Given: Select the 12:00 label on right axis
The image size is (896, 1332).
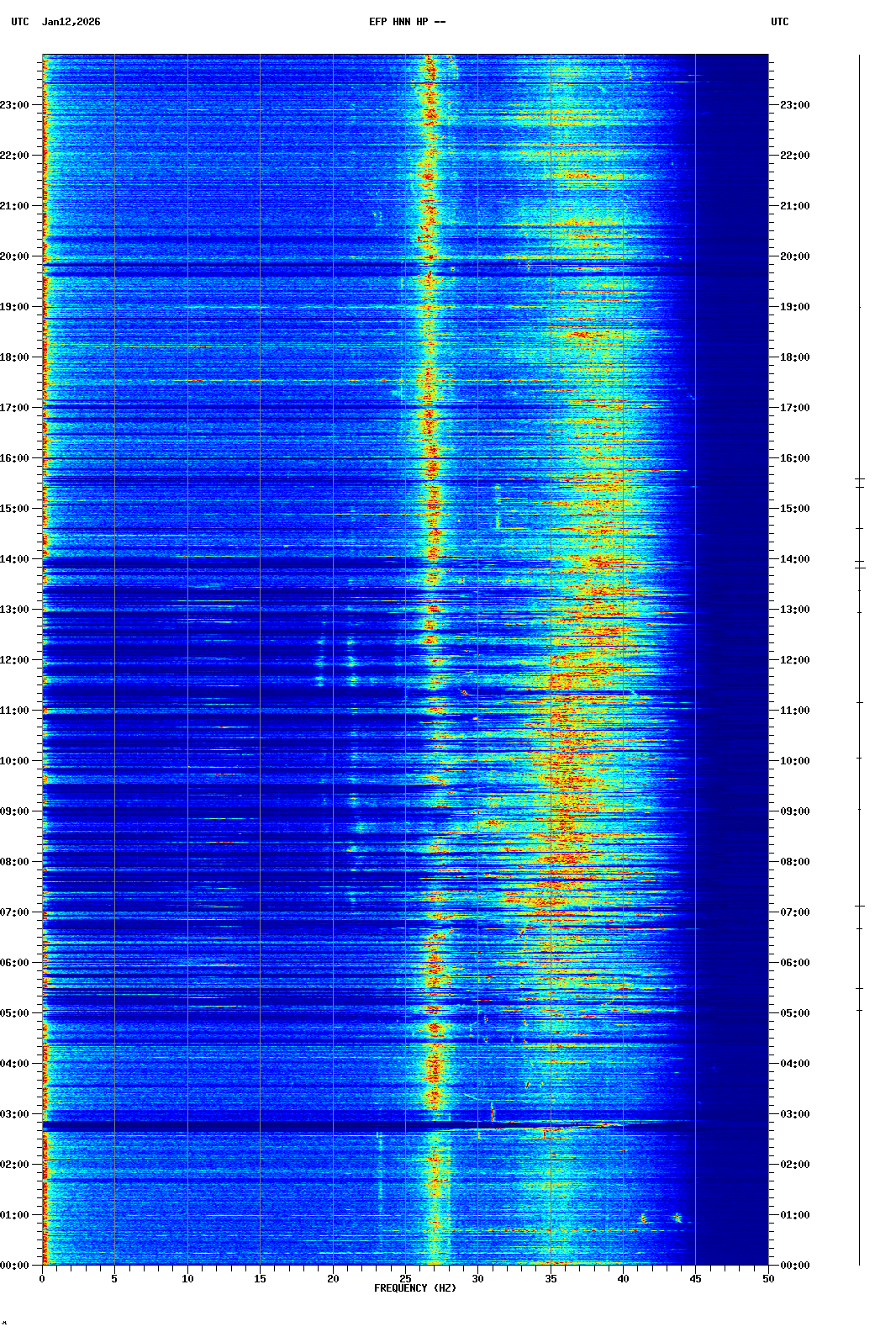Looking at the screenshot, I should tap(794, 660).
